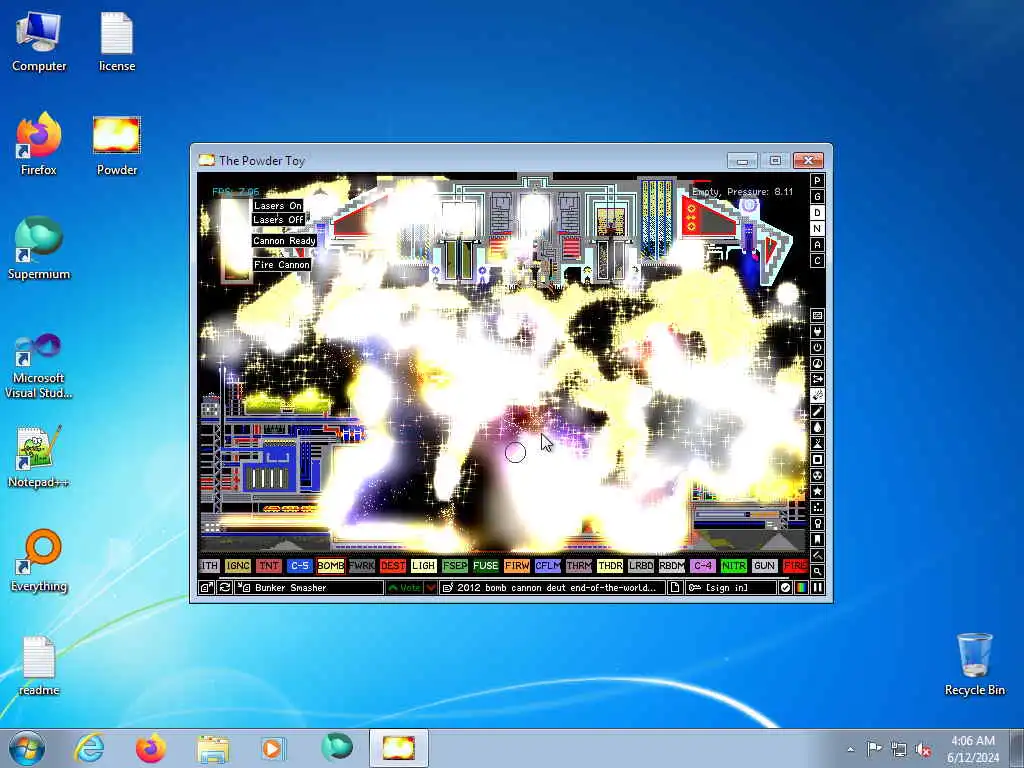This screenshot has width=1024, height=768.
Task: Click the sign in button
Action: point(731,588)
